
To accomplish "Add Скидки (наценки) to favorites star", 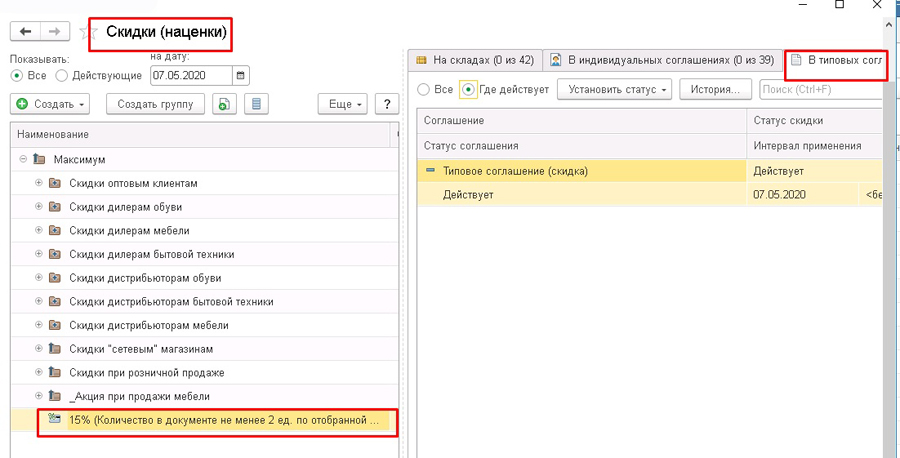I will pyautogui.click(x=84, y=33).
